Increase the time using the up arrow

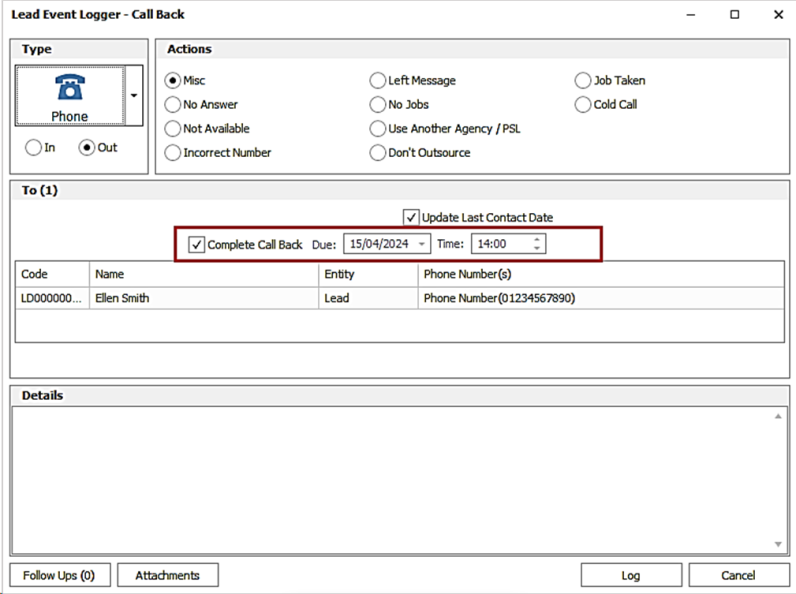(537, 239)
